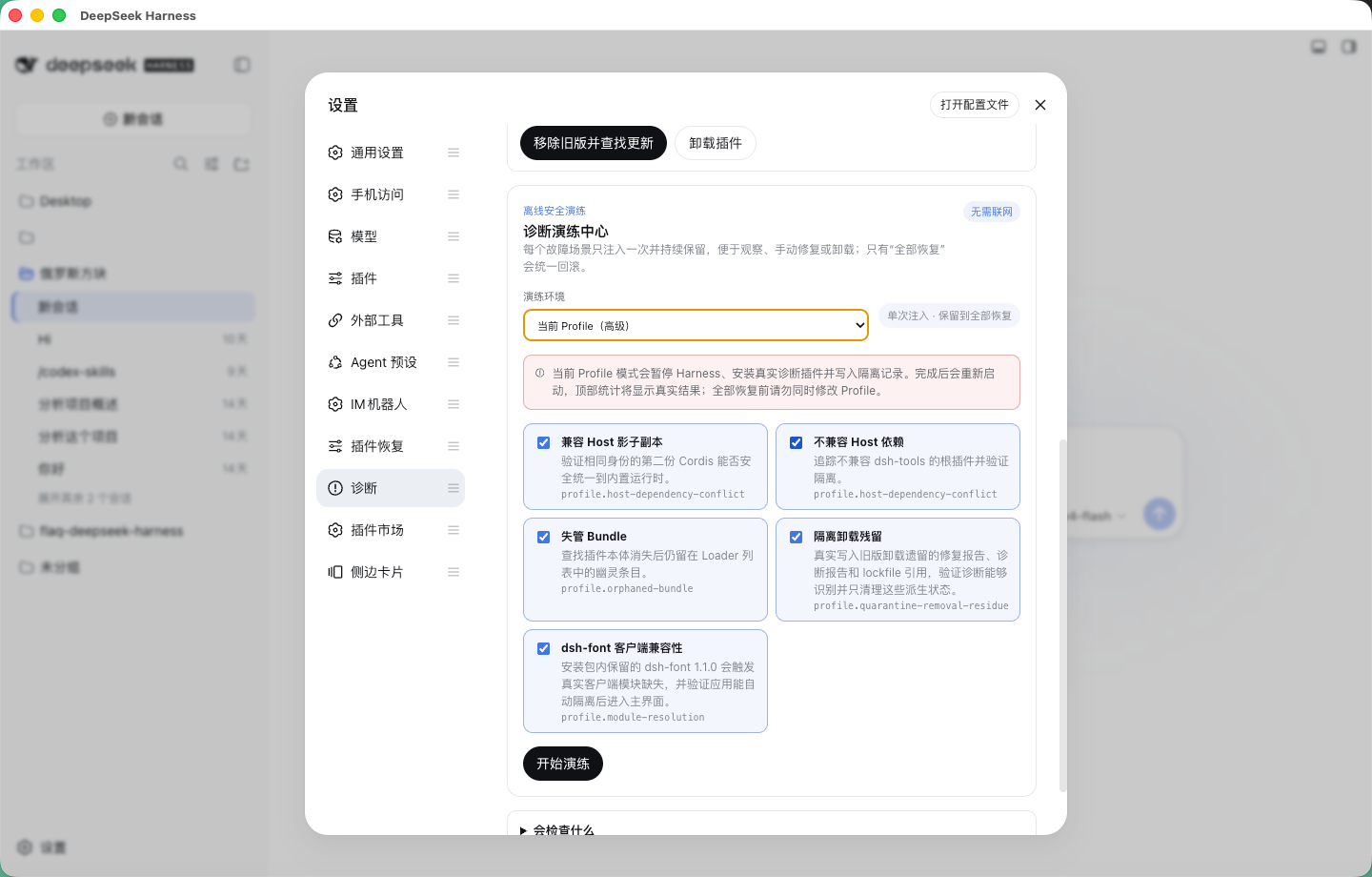
Task: Click the IM 机器人 icon
Action: 335,404
